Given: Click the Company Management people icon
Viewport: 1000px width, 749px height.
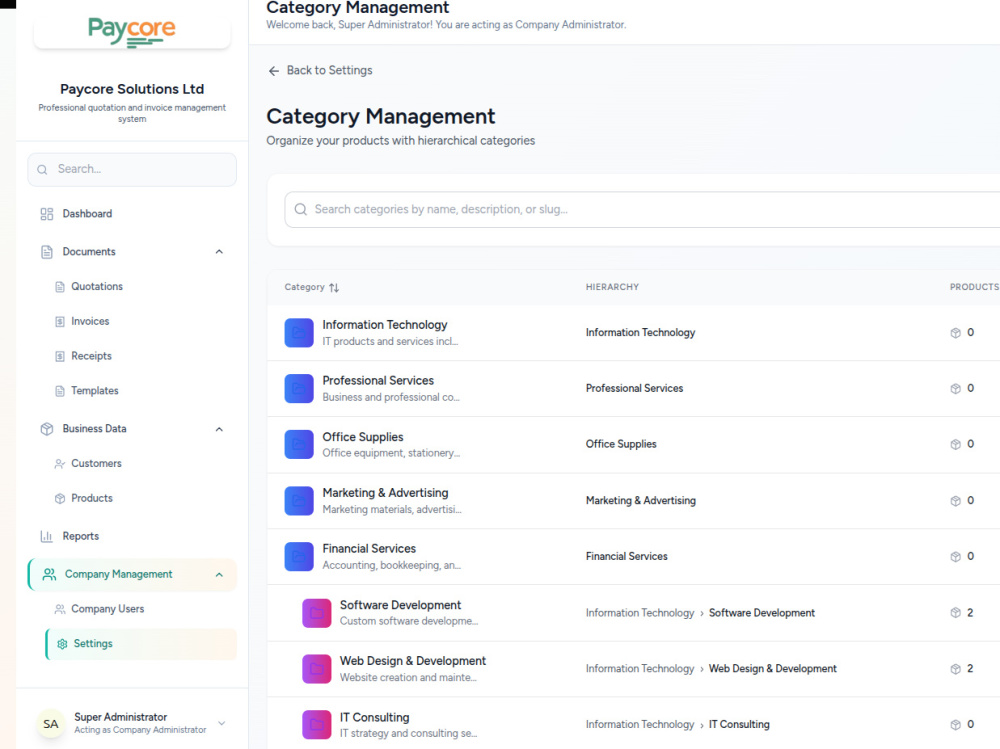Looking at the screenshot, I should coord(49,574).
